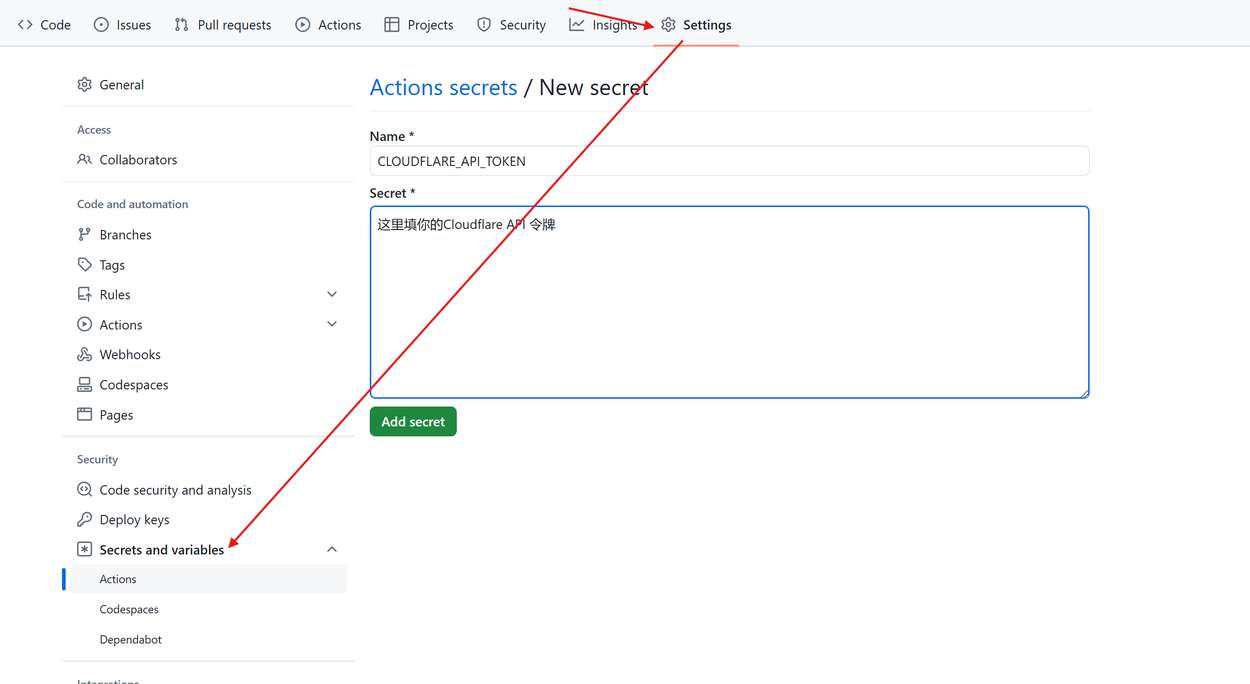Focus the Name input field

tap(729, 161)
